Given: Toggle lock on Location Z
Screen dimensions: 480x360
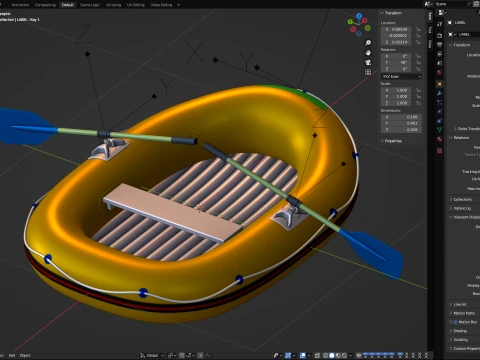Looking at the screenshot, I should (x=418, y=42).
